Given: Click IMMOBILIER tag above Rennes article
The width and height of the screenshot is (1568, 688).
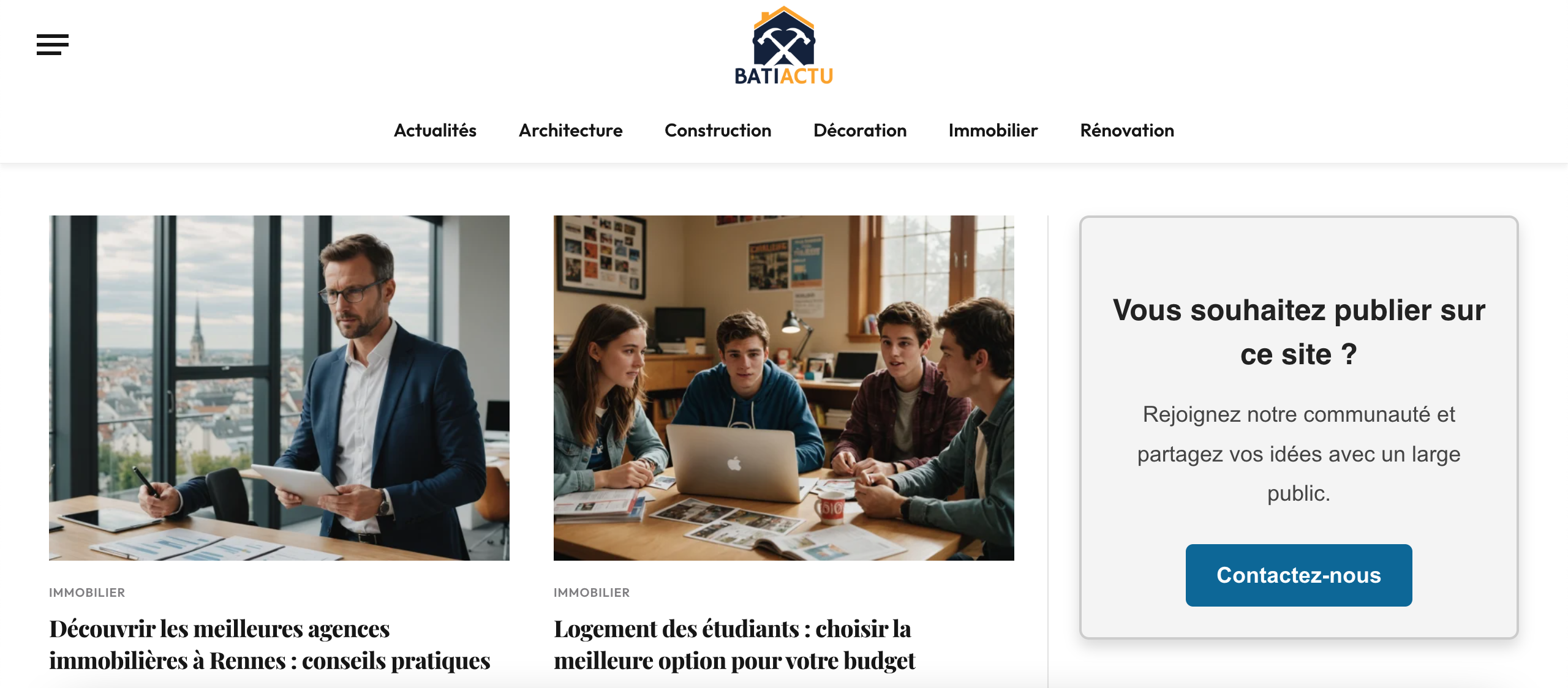Looking at the screenshot, I should tap(87, 593).
